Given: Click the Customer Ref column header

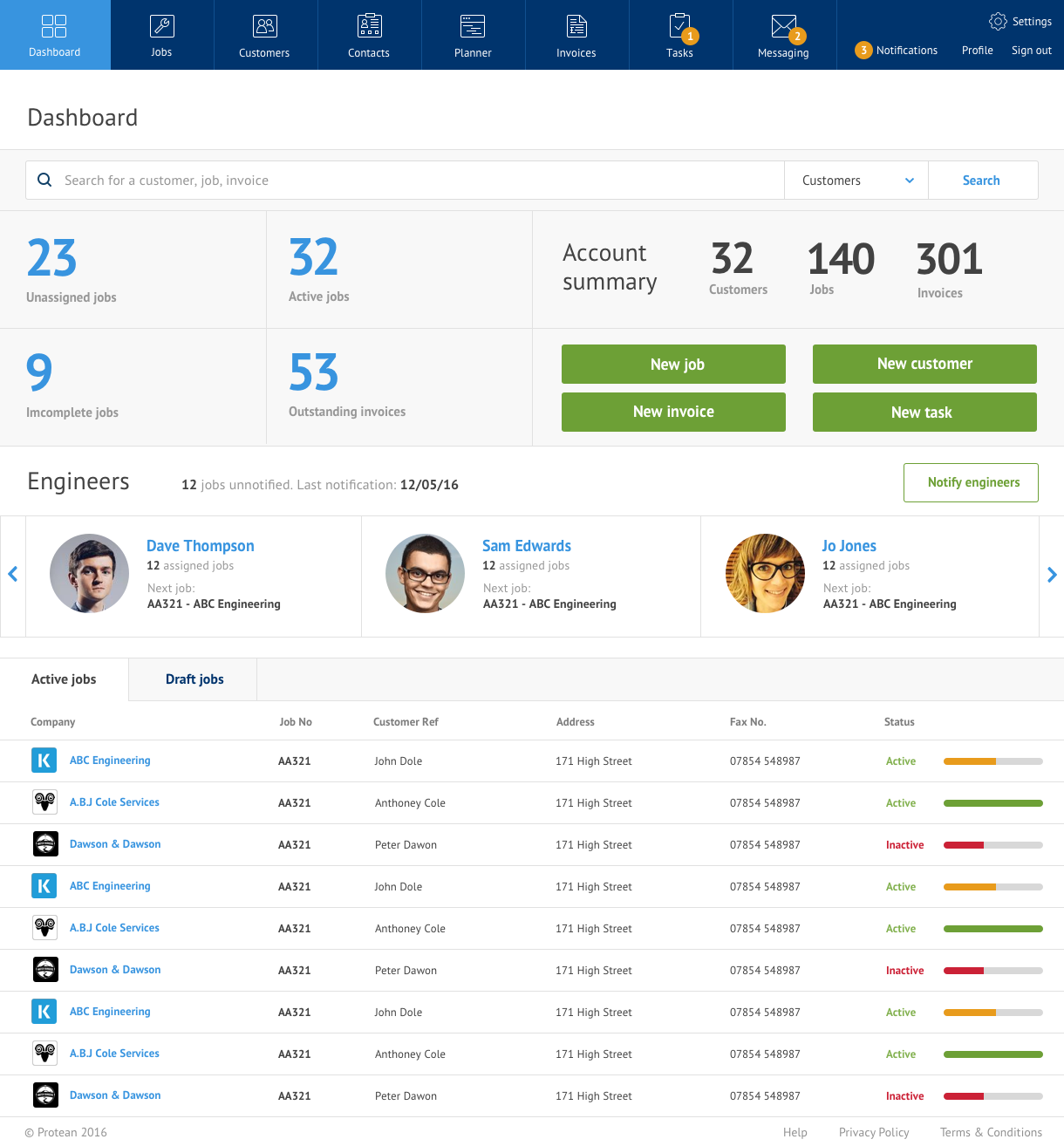Looking at the screenshot, I should coord(406,722).
